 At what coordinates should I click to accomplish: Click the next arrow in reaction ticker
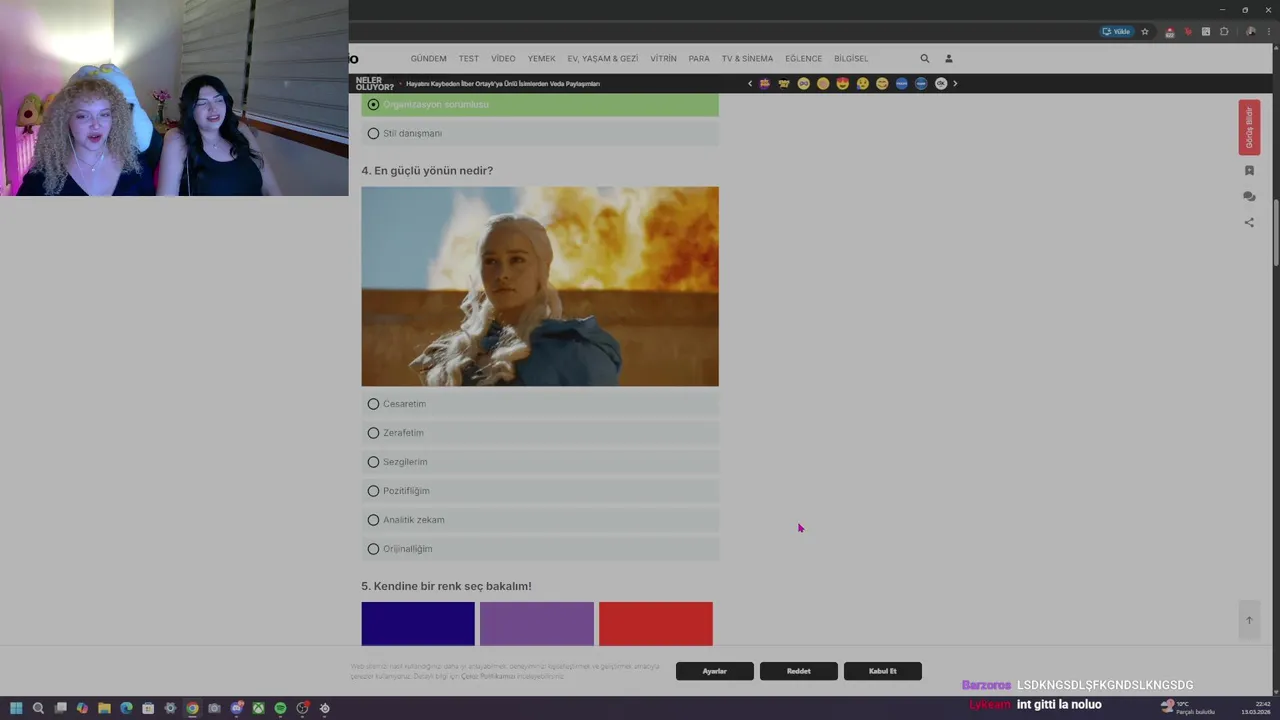click(x=955, y=84)
